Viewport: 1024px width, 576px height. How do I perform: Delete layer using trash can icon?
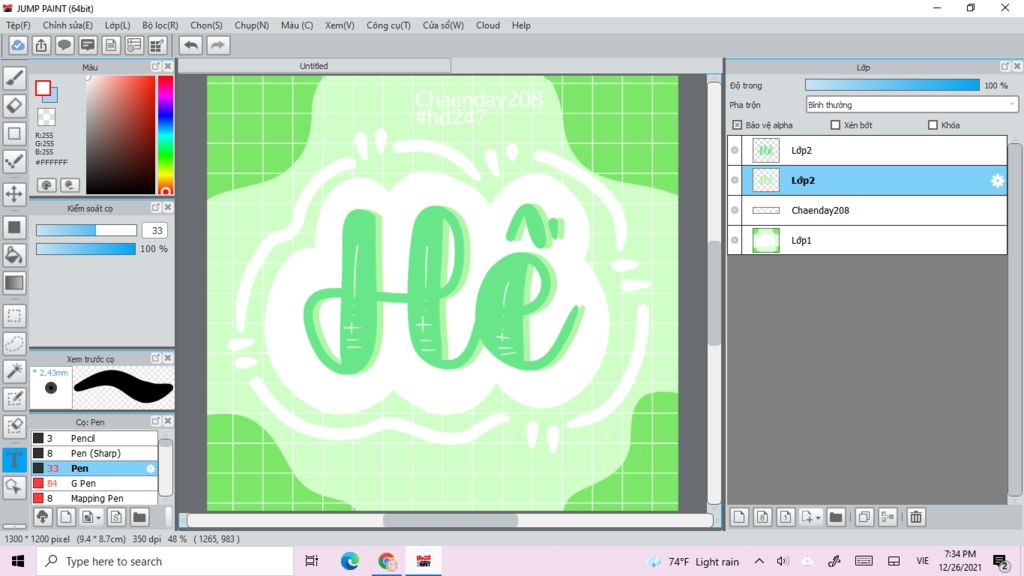[916, 517]
